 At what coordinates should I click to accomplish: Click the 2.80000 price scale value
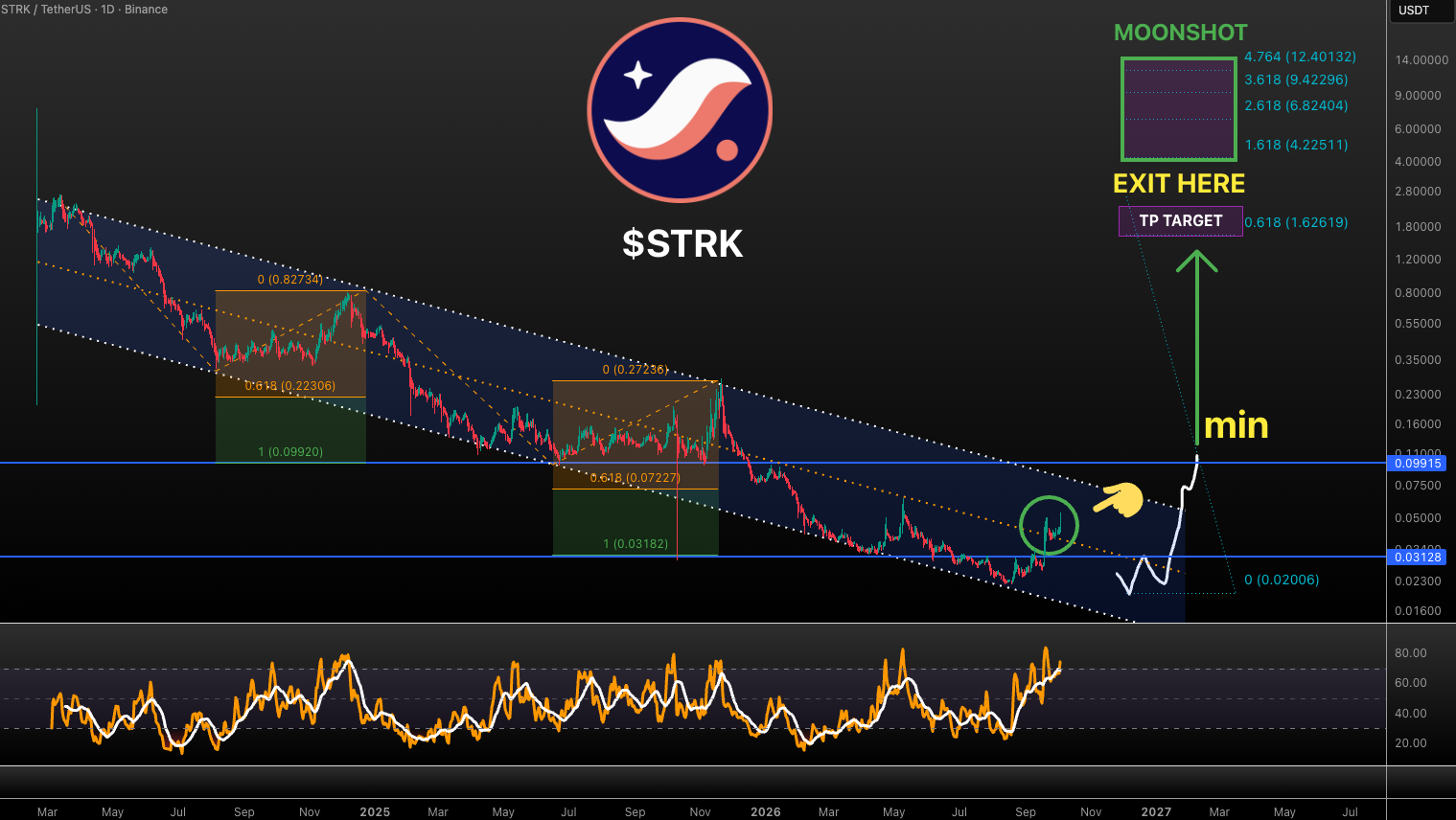tap(1418, 192)
